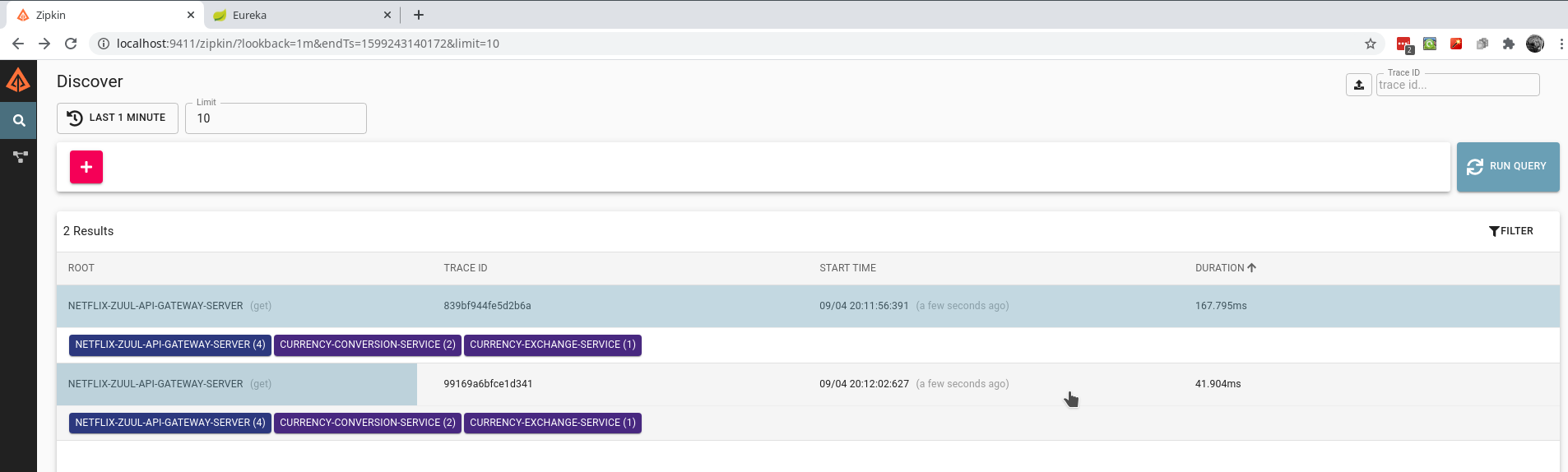This screenshot has height=472, width=1568.
Task: Click CURRENCY-EXCHANGE-SERVICE (1) badge in the first trace
Action: click(x=553, y=345)
